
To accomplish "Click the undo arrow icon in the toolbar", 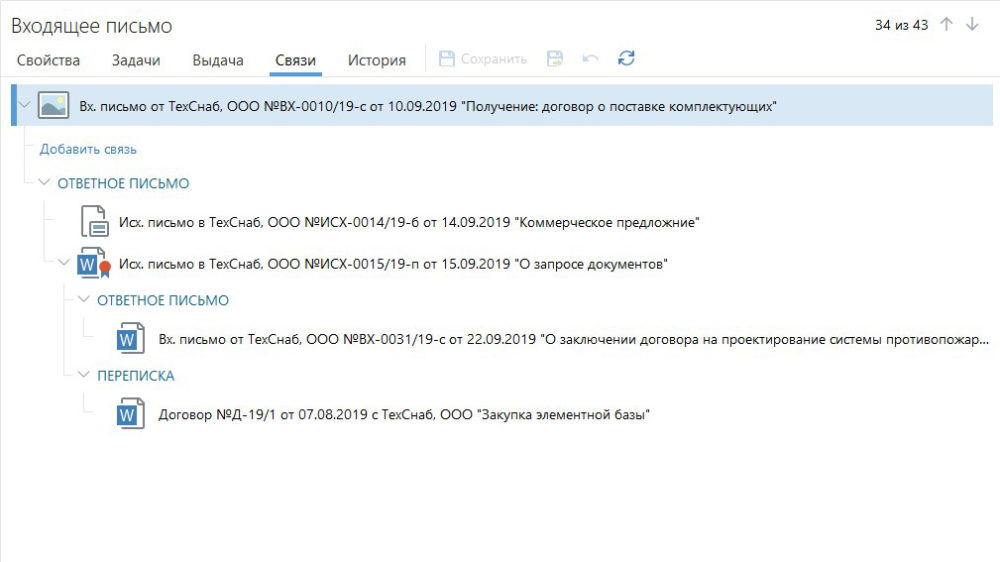I will (x=590, y=59).
